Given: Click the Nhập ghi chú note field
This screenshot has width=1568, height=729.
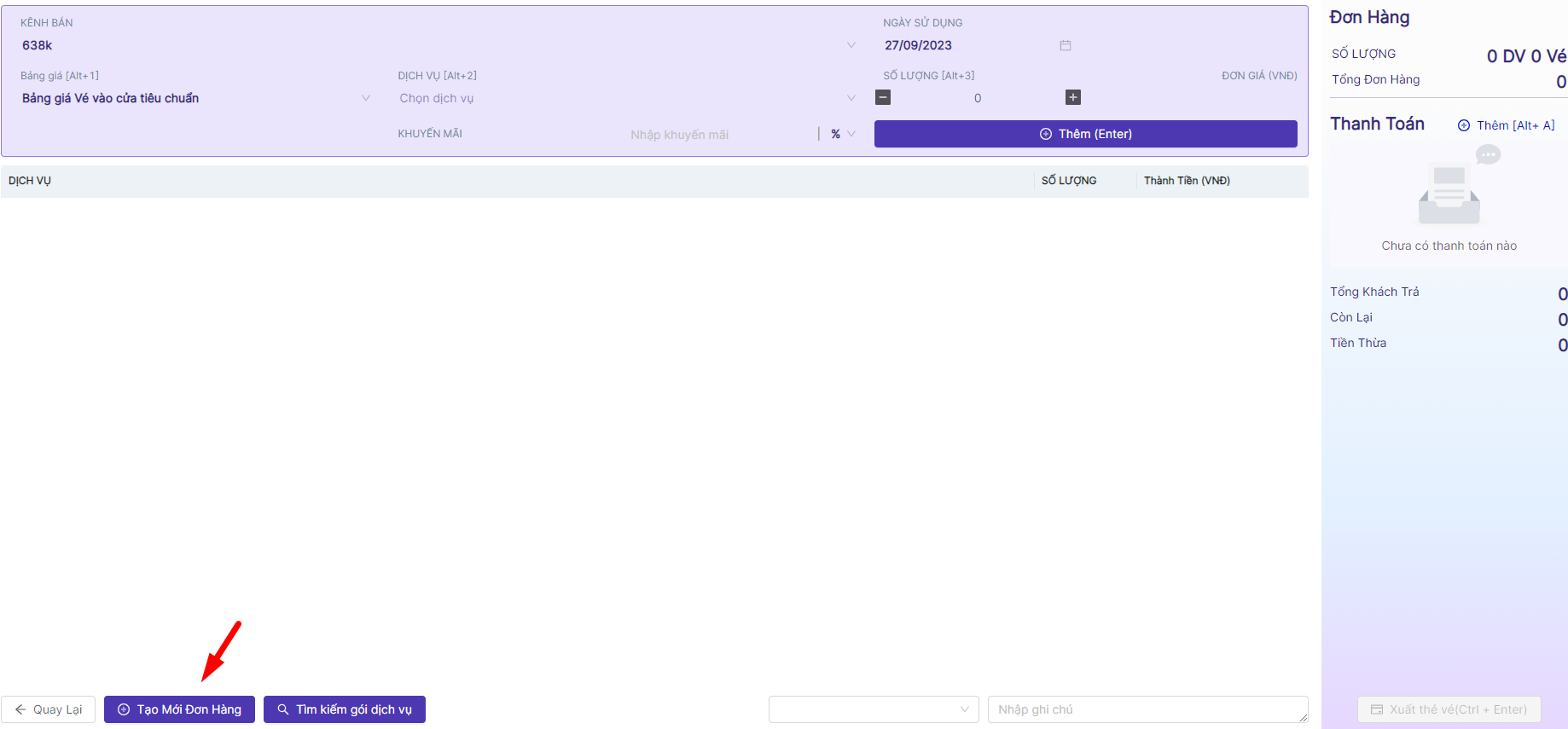Looking at the screenshot, I should (x=1148, y=709).
